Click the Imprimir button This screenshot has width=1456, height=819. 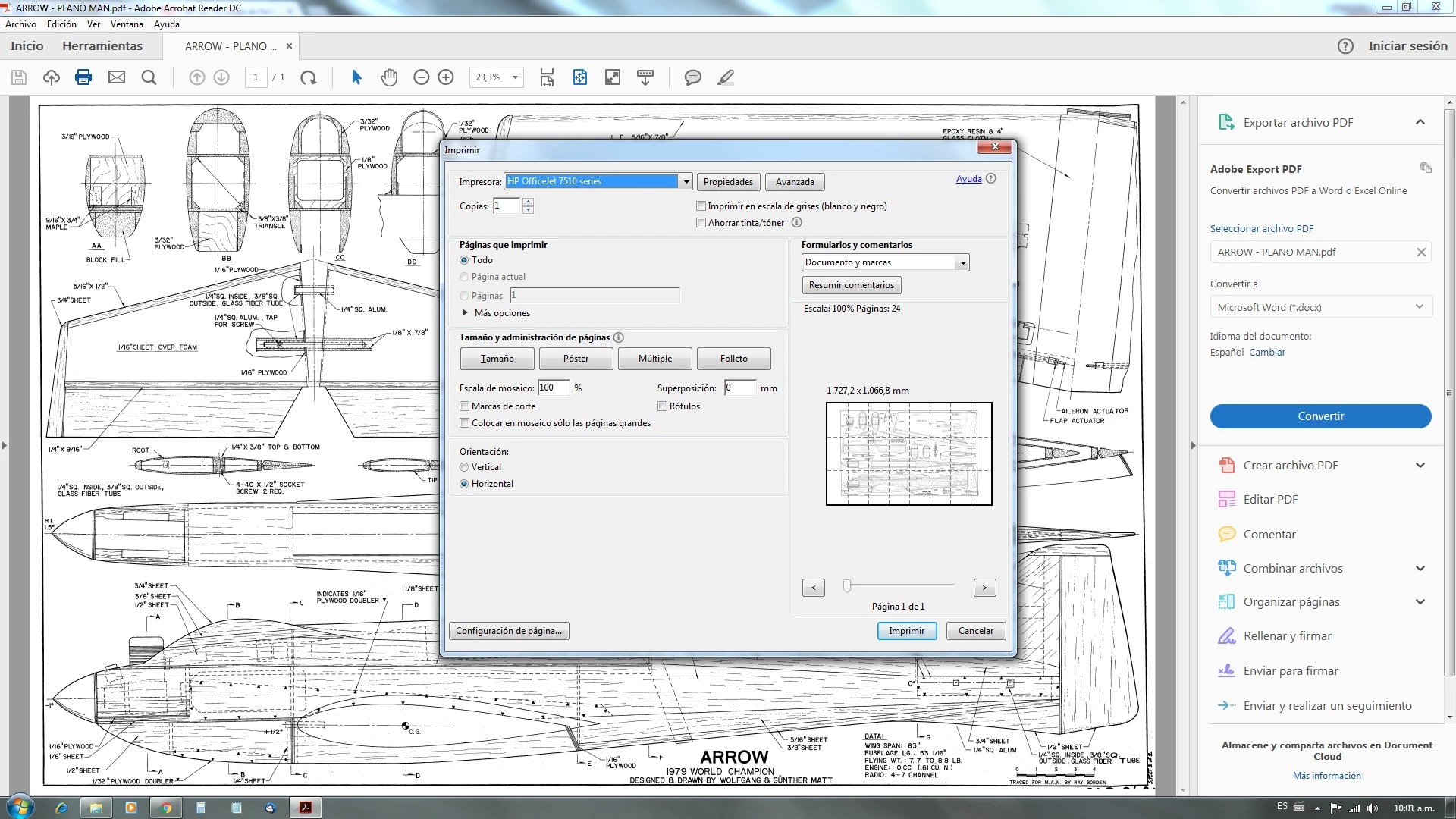[x=906, y=631]
